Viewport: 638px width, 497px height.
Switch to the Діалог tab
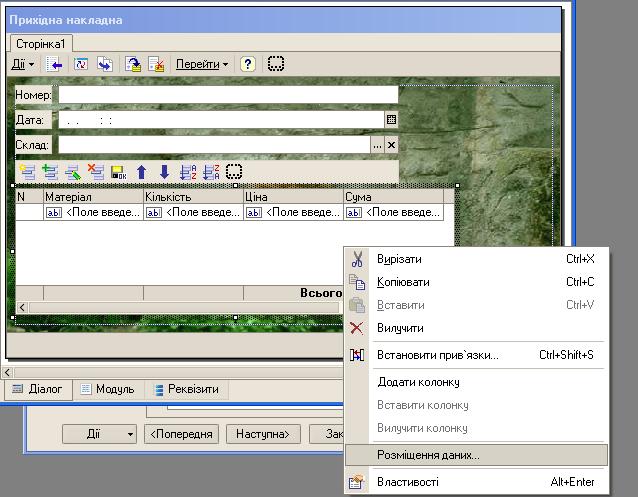pos(38,389)
